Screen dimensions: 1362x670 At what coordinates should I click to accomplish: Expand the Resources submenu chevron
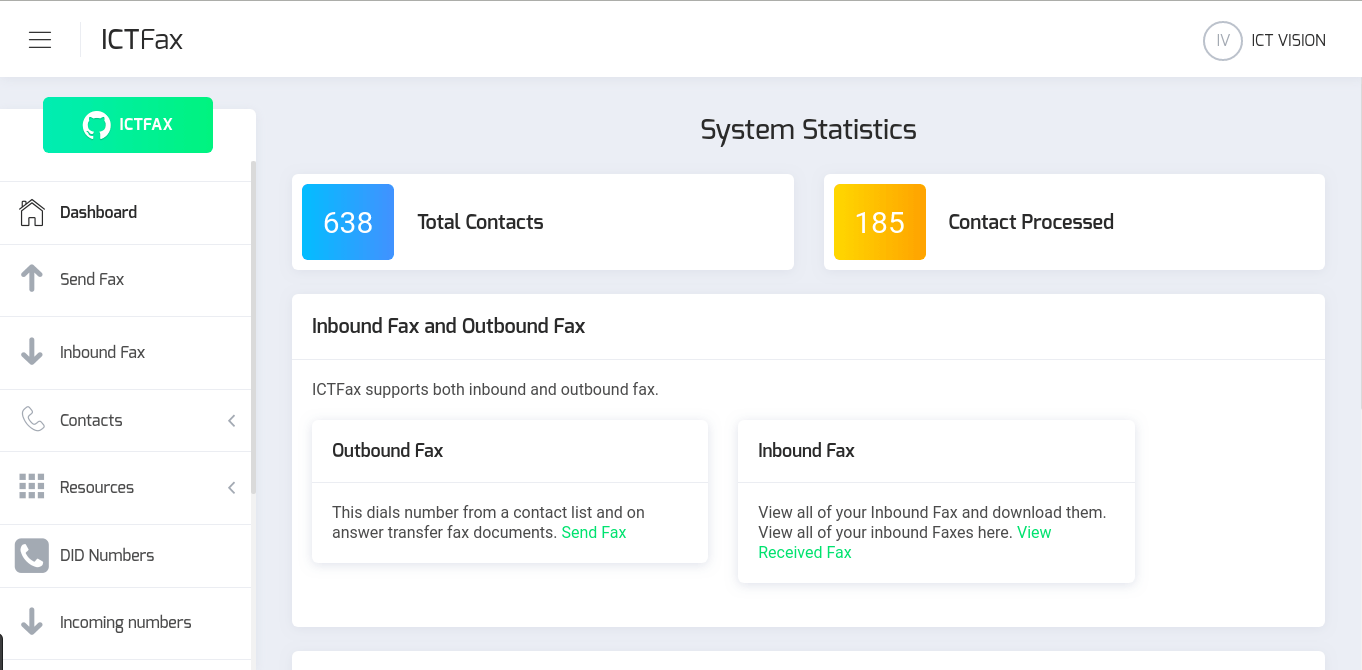(231, 488)
